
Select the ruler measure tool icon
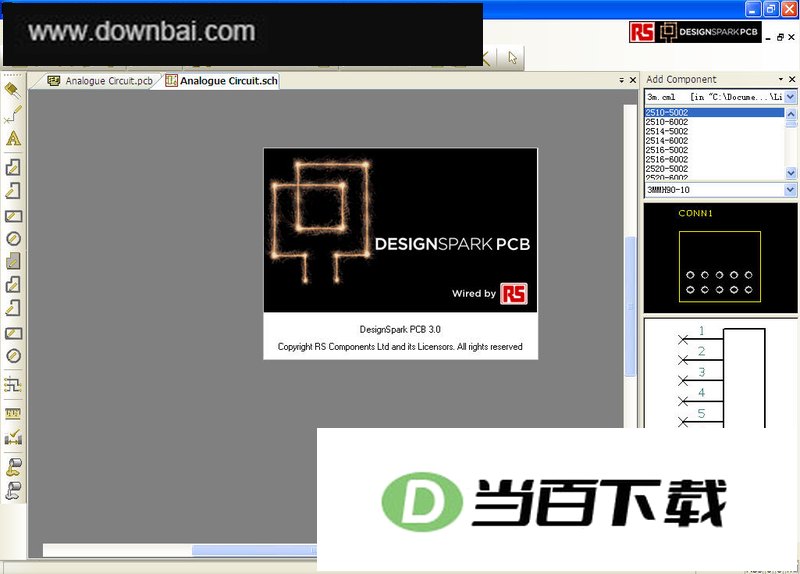(13, 413)
